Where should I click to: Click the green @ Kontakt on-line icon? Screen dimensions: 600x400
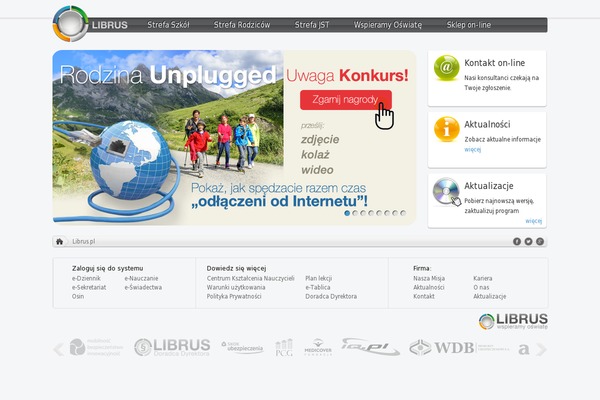point(447,68)
